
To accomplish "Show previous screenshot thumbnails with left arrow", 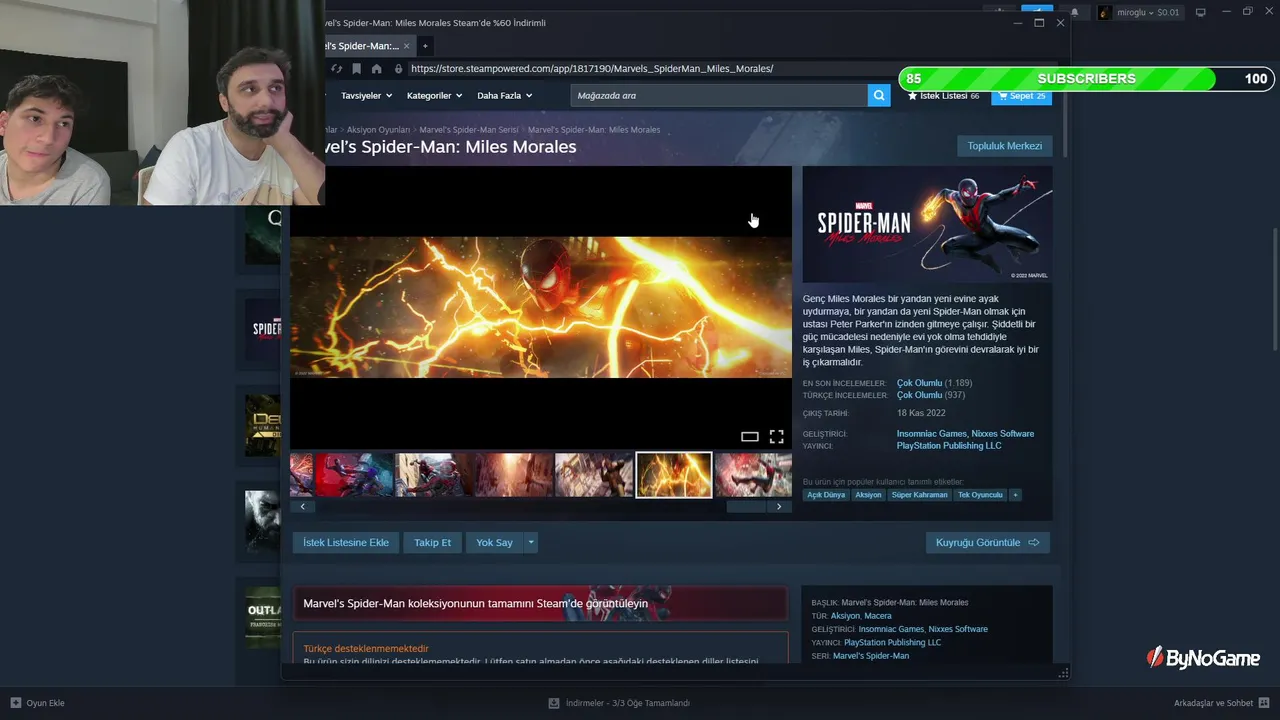I will tap(302, 507).
